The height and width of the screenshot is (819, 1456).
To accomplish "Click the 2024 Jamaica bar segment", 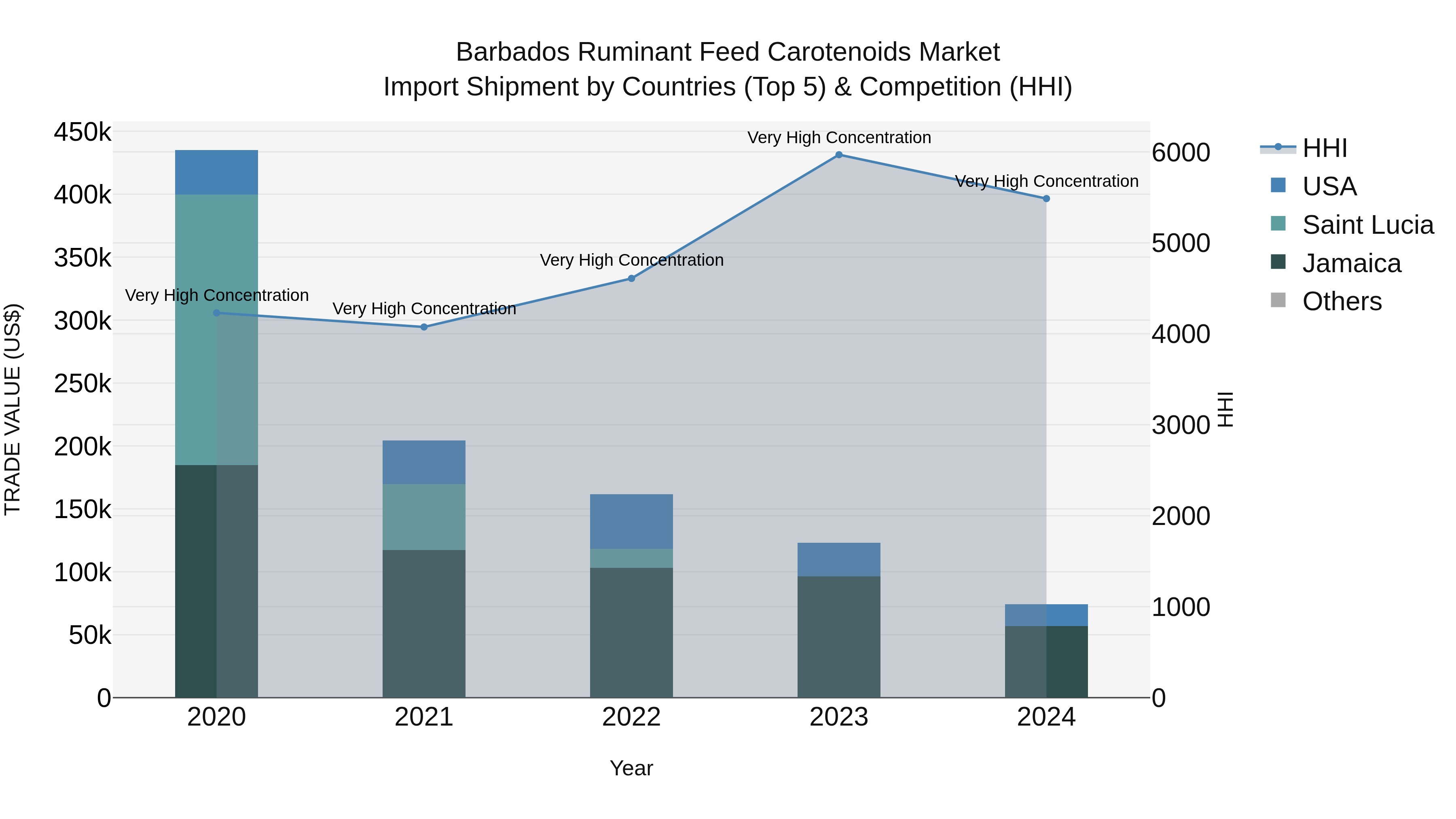I will click(1046, 662).
